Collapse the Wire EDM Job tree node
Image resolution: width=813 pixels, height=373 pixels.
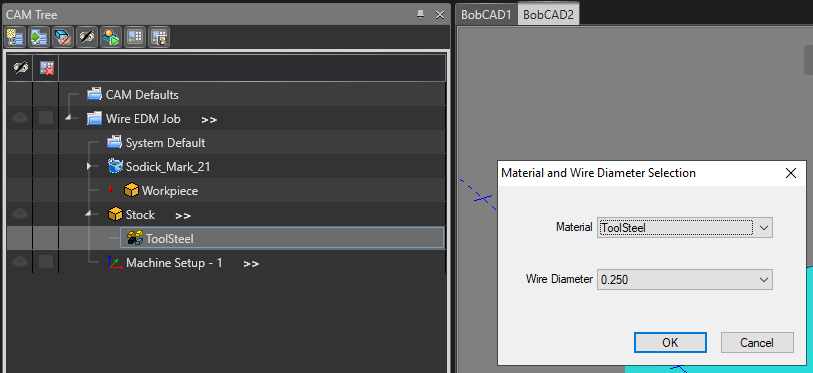[68, 119]
